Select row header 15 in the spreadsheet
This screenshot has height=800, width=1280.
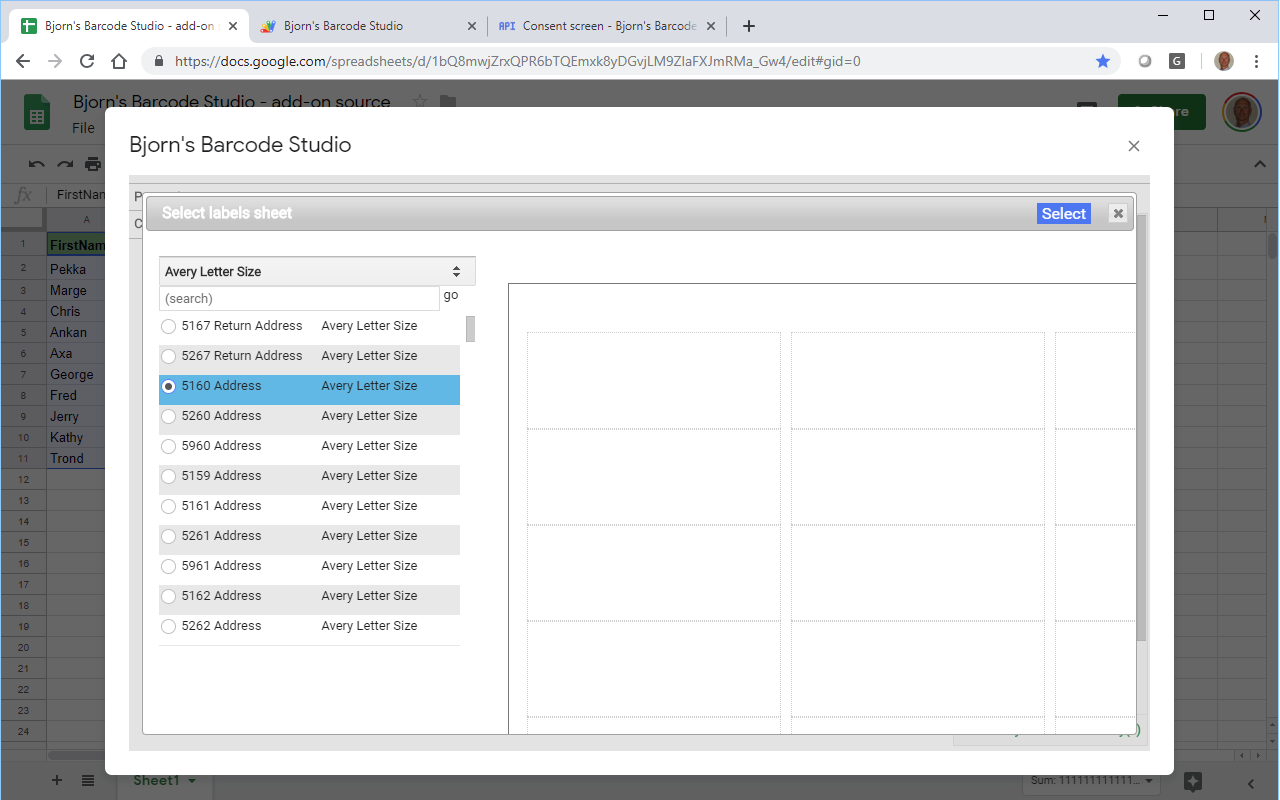22,542
